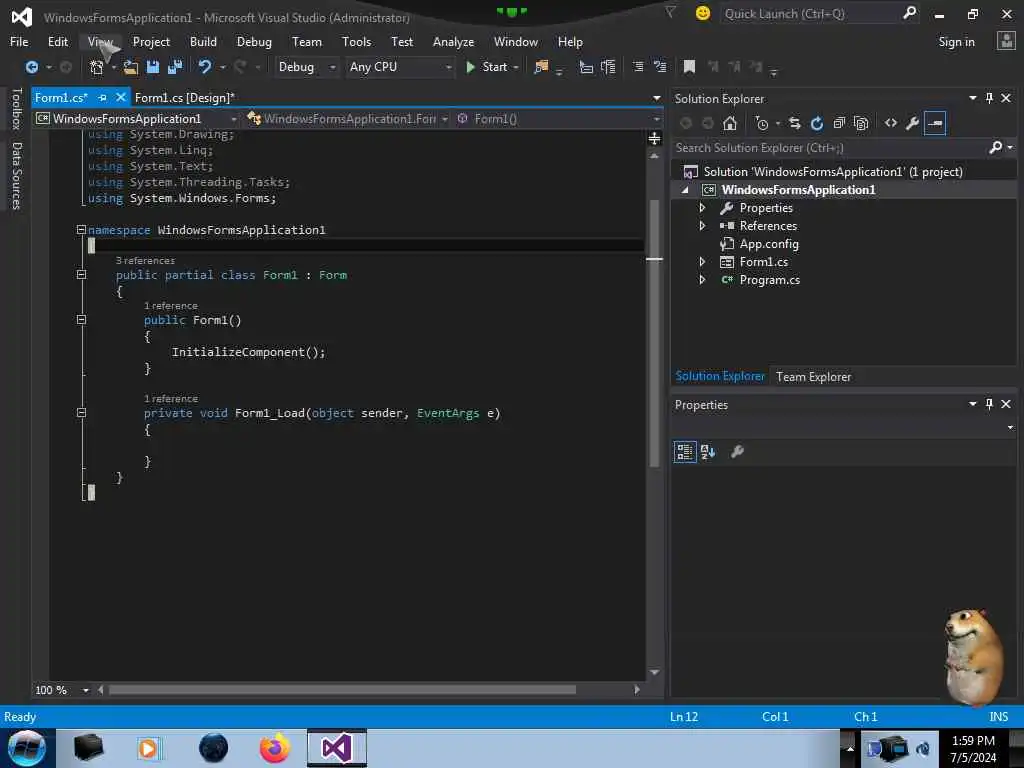Switch to the Team Explorer tab
This screenshot has width=1024, height=768.
pyautogui.click(x=813, y=377)
